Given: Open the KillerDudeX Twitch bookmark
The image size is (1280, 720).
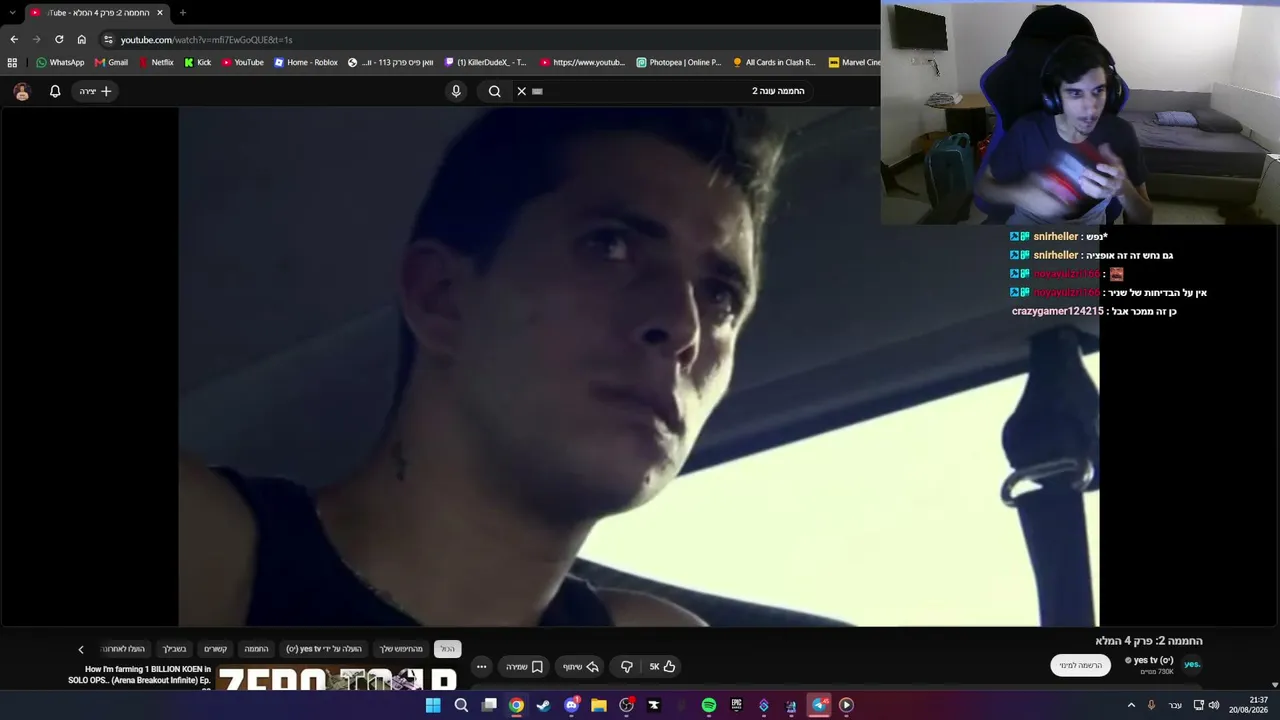Looking at the screenshot, I should click(486, 62).
